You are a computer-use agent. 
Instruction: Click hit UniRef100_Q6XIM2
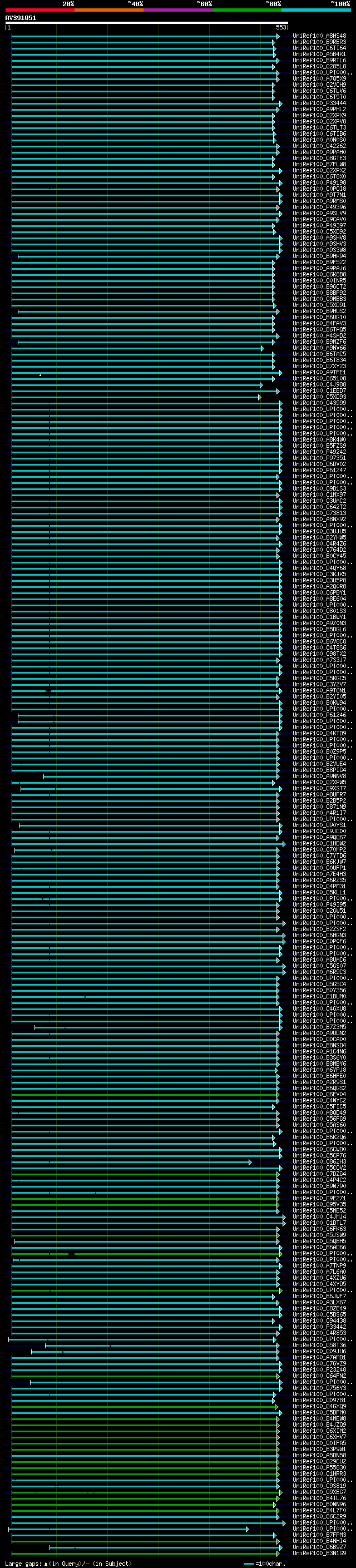tap(319, 1431)
